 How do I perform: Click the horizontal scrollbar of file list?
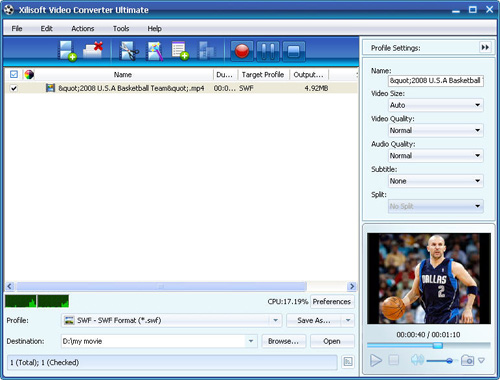pyautogui.click(x=162, y=286)
